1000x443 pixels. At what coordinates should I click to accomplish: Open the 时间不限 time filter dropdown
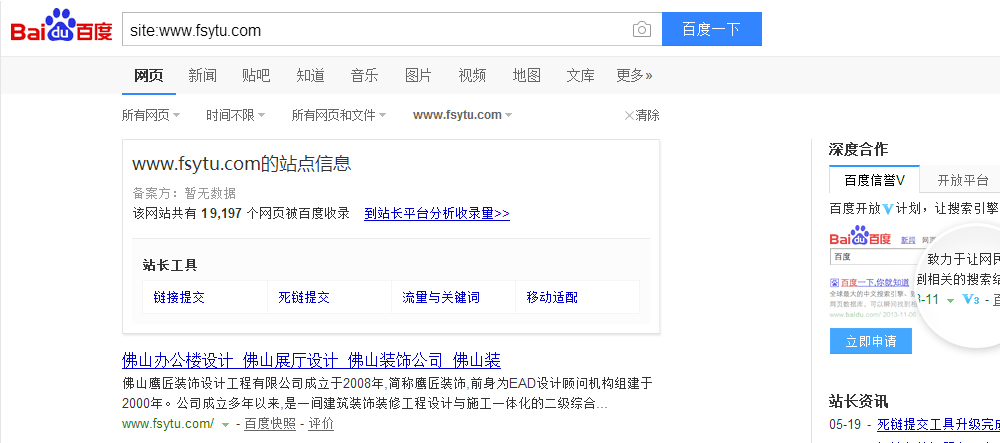(x=235, y=115)
